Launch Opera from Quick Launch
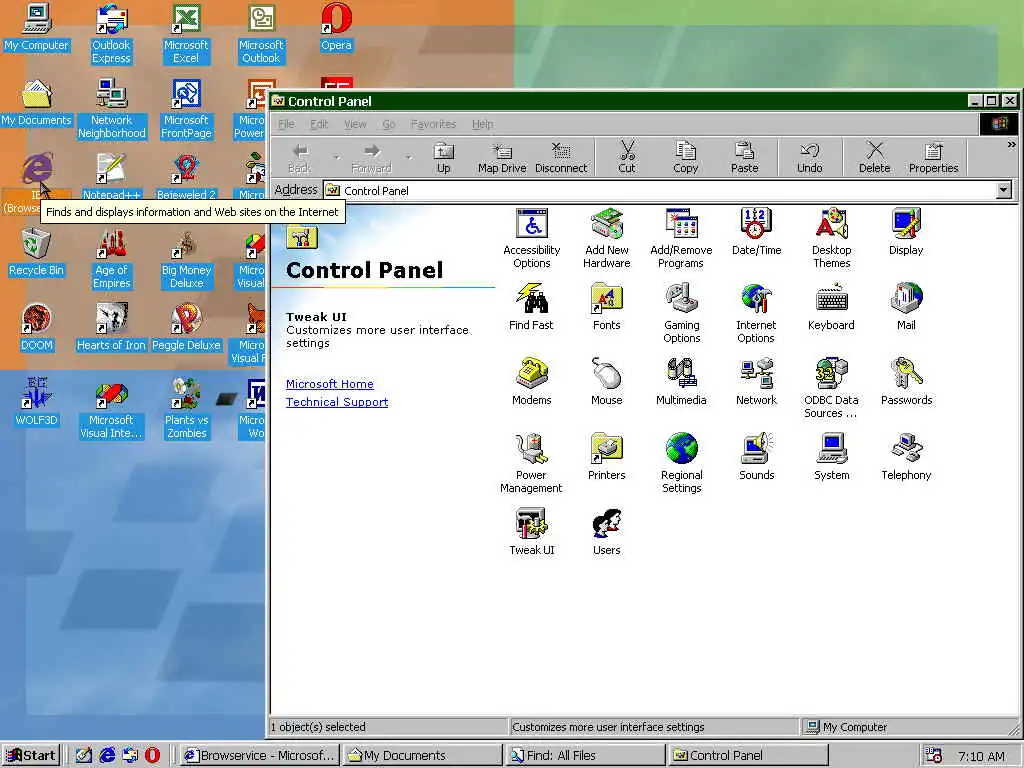Screen dimensions: 1024x768 152,756
